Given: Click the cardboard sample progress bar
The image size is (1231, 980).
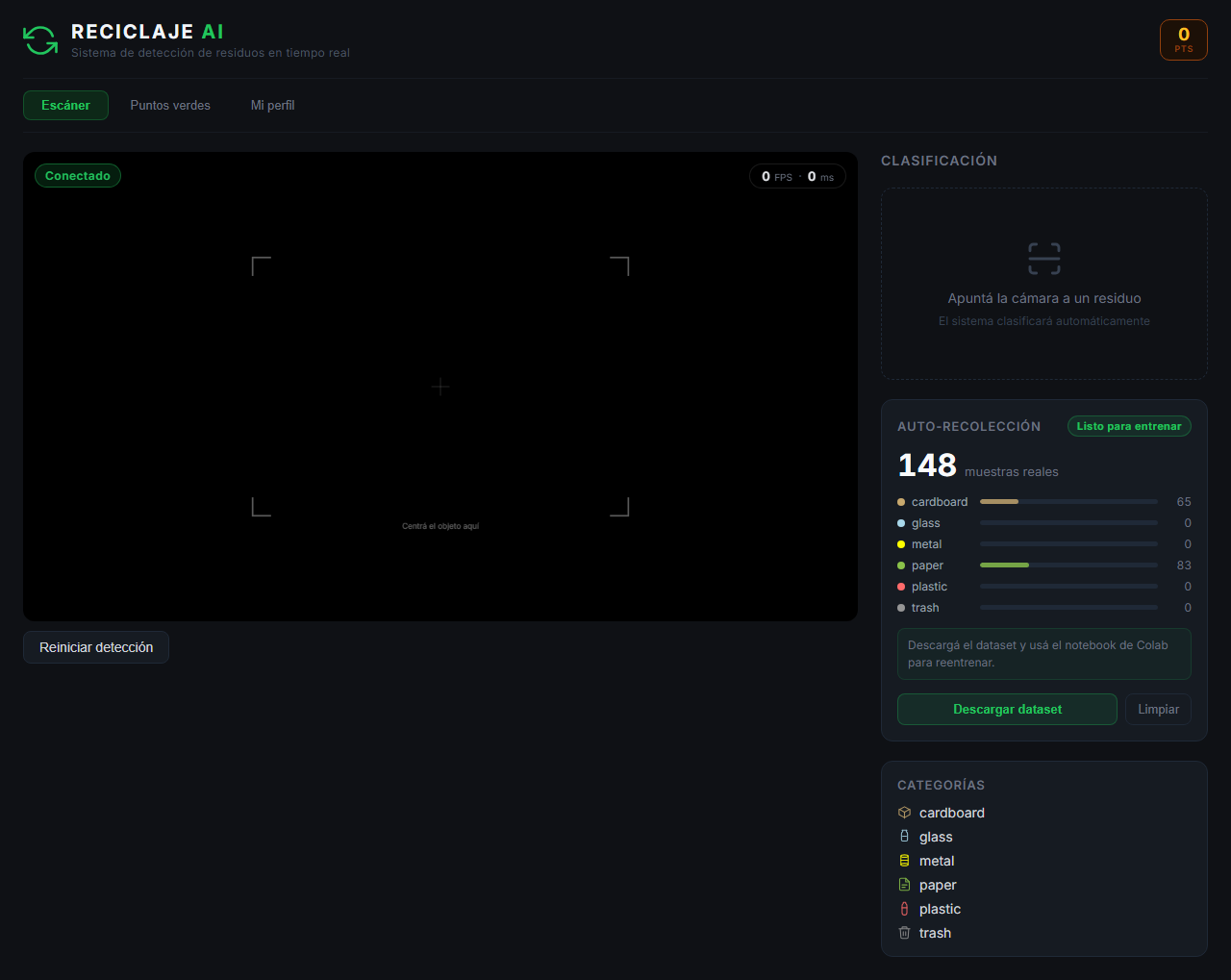Looking at the screenshot, I should click(1068, 502).
